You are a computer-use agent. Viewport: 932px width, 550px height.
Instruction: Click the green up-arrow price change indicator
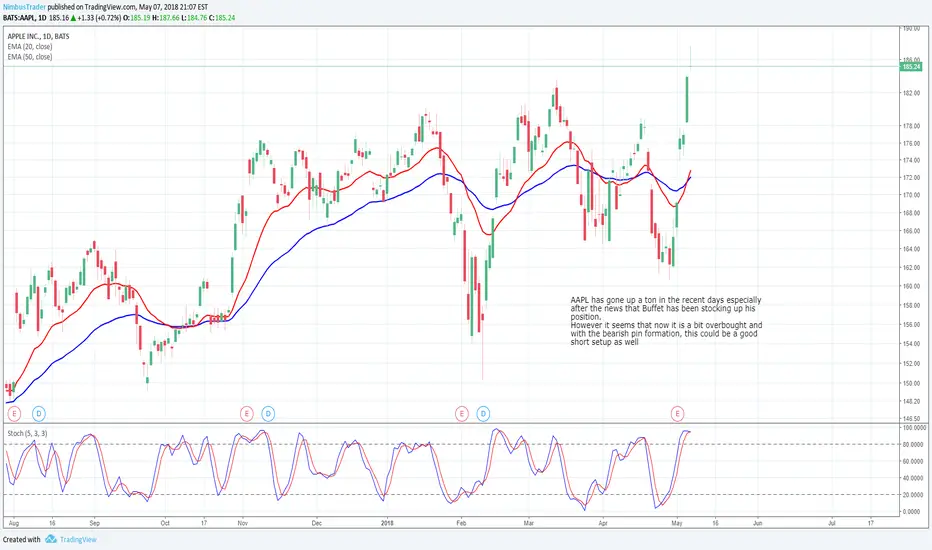pyautogui.click(x=73, y=18)
